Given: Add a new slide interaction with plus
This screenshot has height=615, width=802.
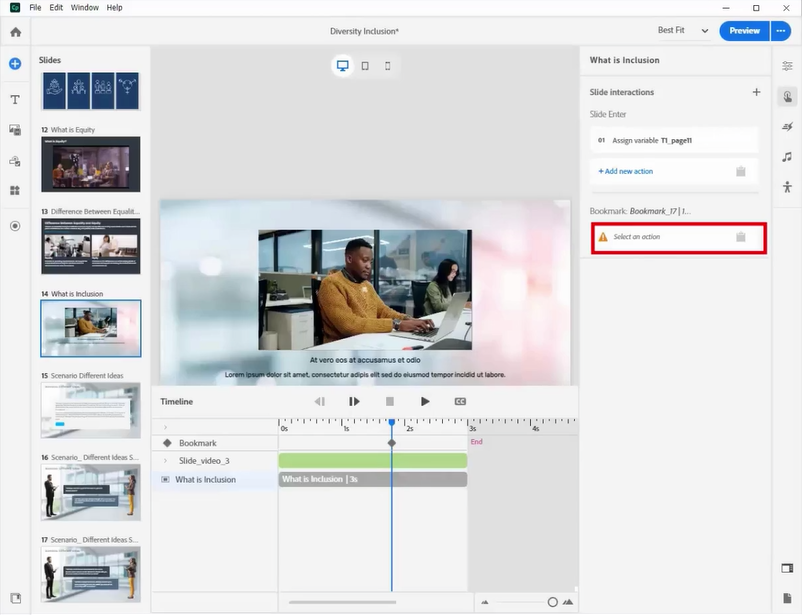Looking at the screenshot, I should (756, 92).
